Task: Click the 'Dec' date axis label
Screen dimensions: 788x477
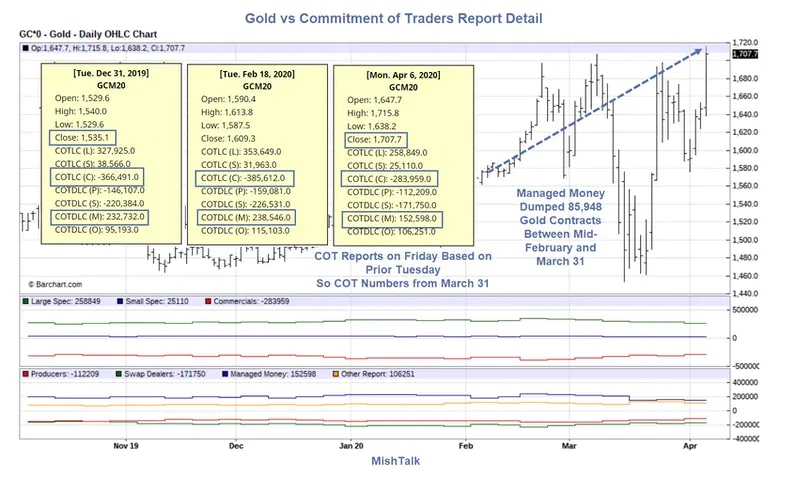Action: tap(236, 446)
